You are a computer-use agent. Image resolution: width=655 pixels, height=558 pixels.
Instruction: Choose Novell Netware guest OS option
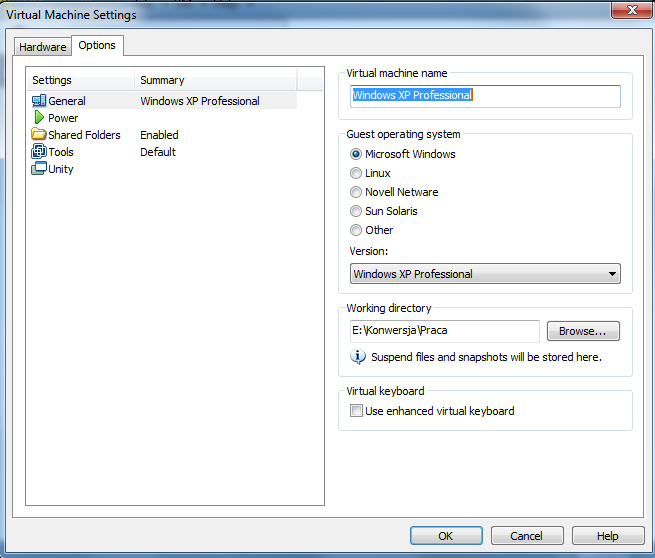click(x=355, y=192)
